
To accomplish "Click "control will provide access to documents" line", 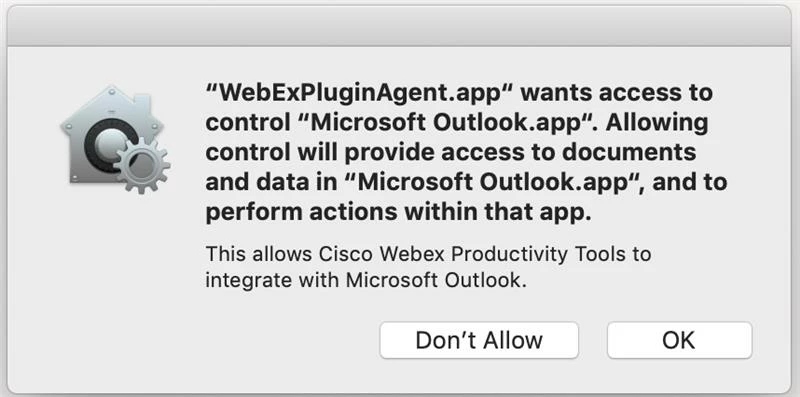I will 451,153.
